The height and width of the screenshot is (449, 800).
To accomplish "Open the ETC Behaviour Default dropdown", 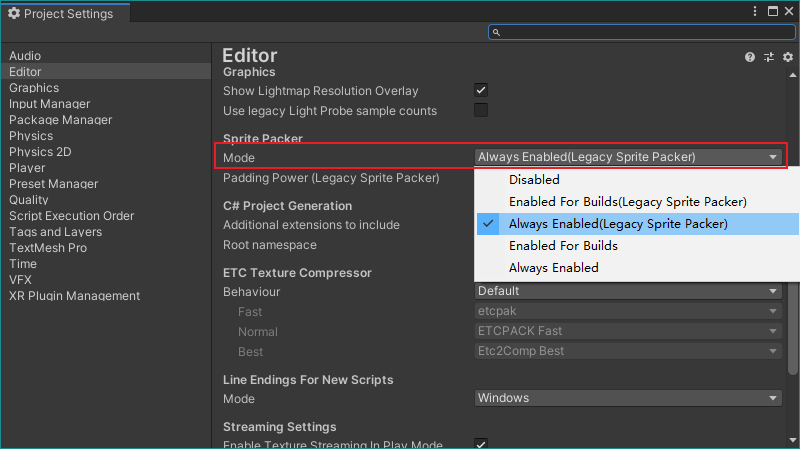I will [628, 291].
